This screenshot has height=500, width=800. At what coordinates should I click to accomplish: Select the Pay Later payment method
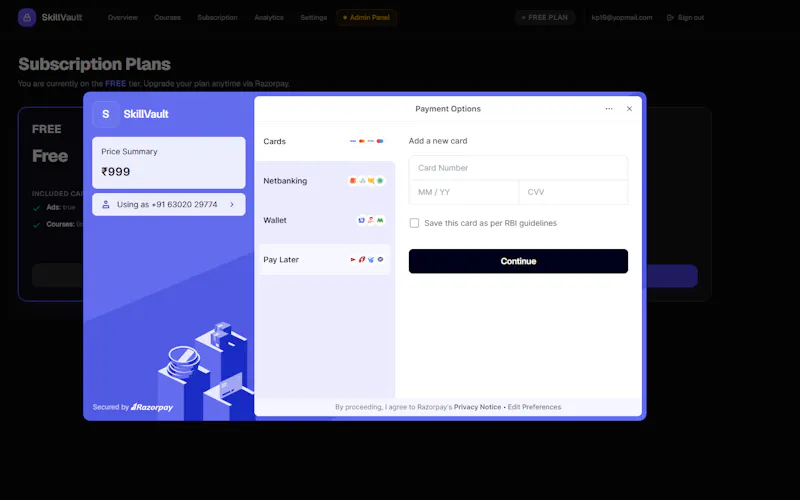point(324,259)
